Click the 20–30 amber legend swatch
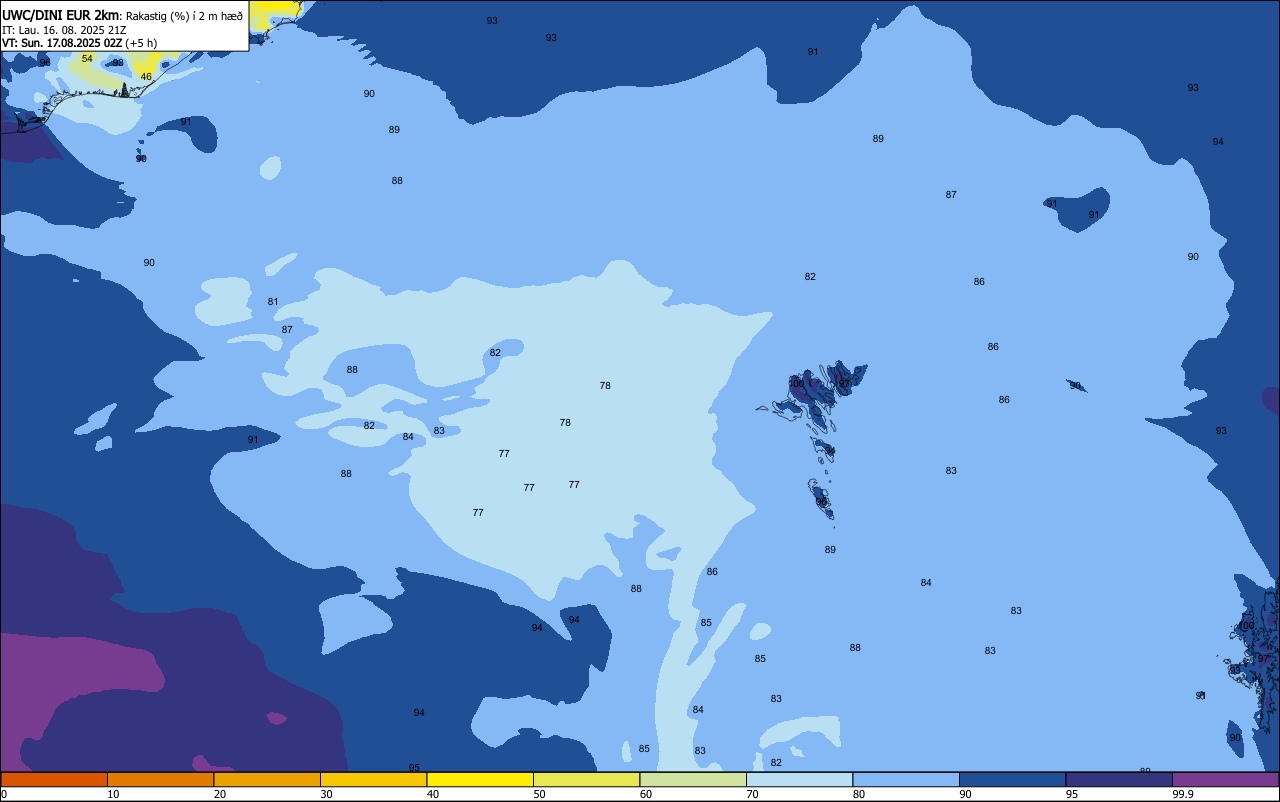 (x=267, y=779)
